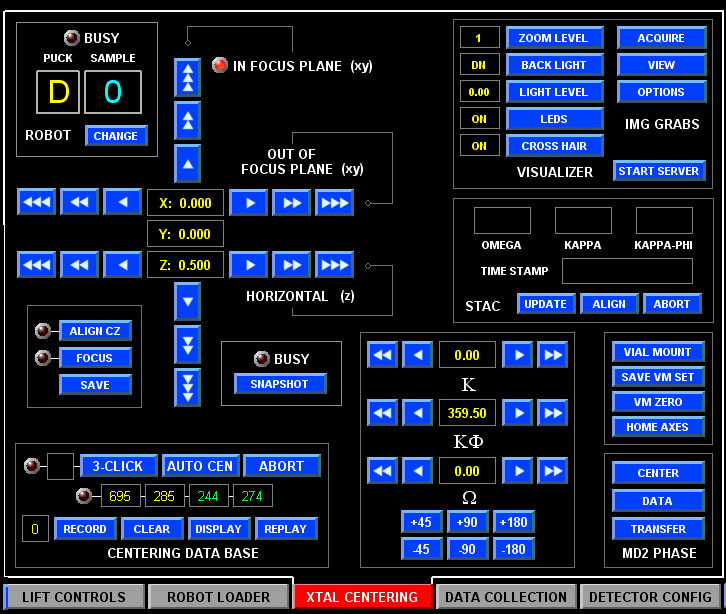Open the ROBOT LOADER tab
The width and height of the screenshot is (726, 614).
218,597
